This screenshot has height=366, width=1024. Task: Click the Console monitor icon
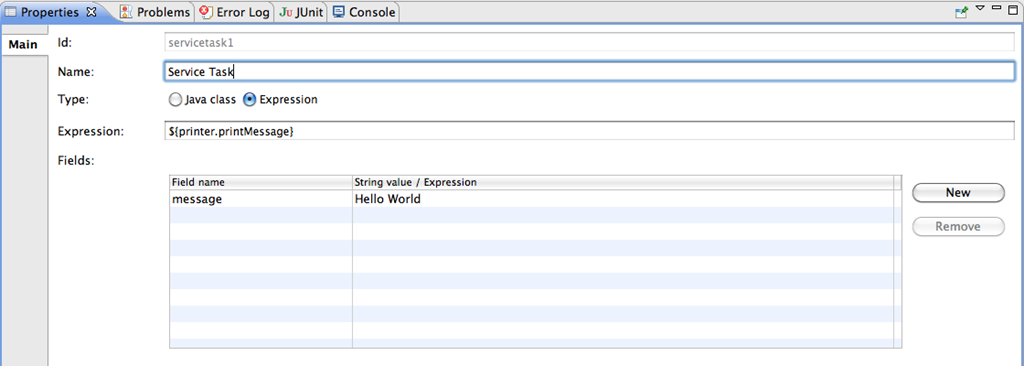[x=338, y=12]
